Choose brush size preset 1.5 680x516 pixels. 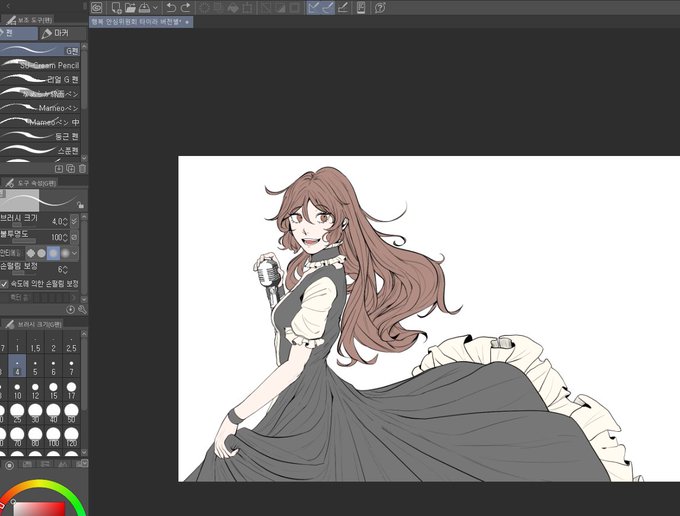point(35,345)
